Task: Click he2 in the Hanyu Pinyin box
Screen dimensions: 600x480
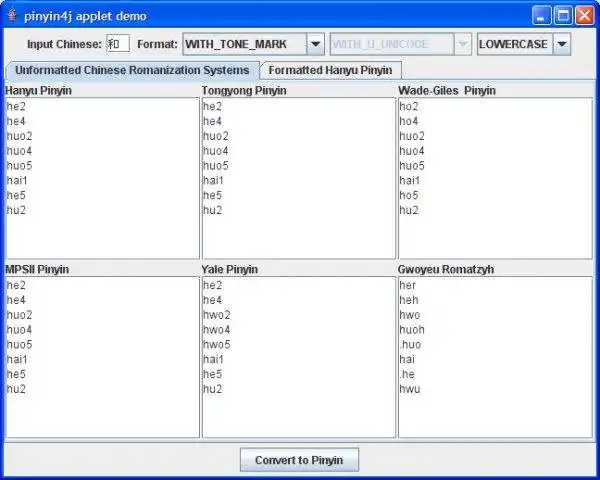Action: click(x=16, y=106)
